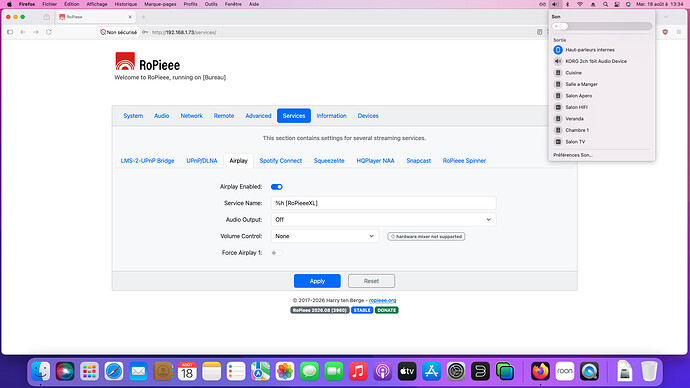Open Roon from the Dock
Viewport: 690px width, 388px height.
tap(565, 371)
